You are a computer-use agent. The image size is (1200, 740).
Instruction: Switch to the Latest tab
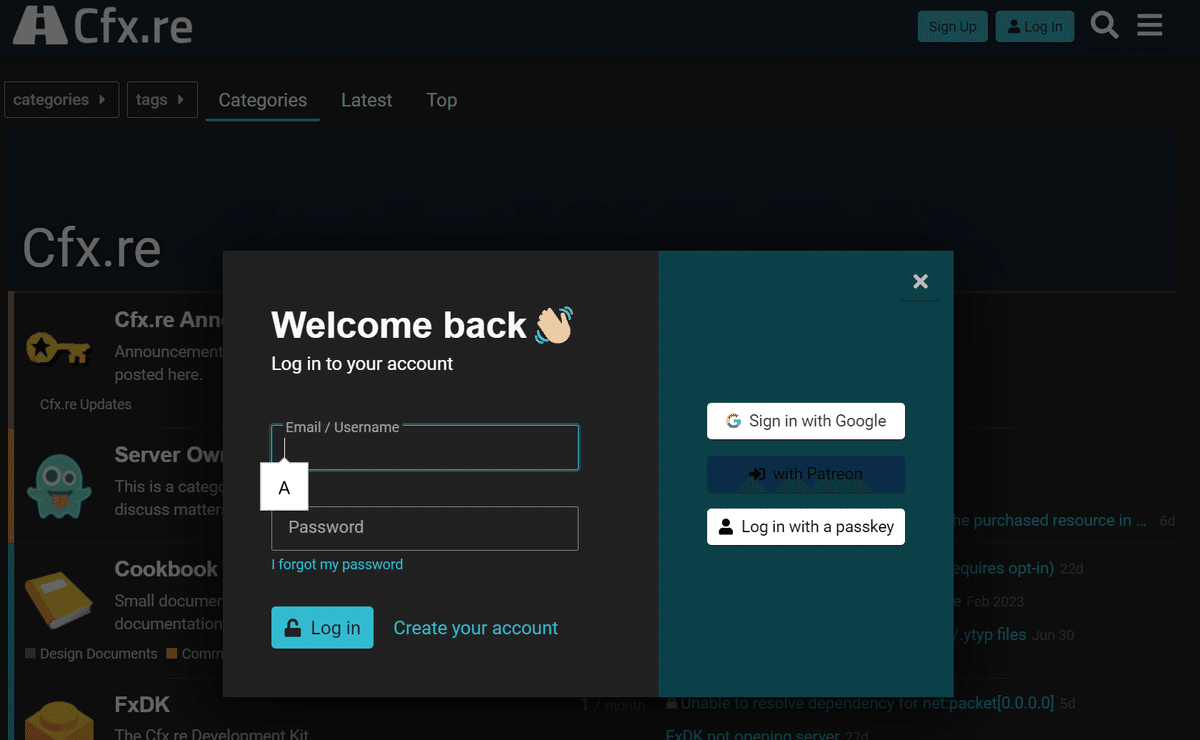pyautogui.click(x=366, y=100)
